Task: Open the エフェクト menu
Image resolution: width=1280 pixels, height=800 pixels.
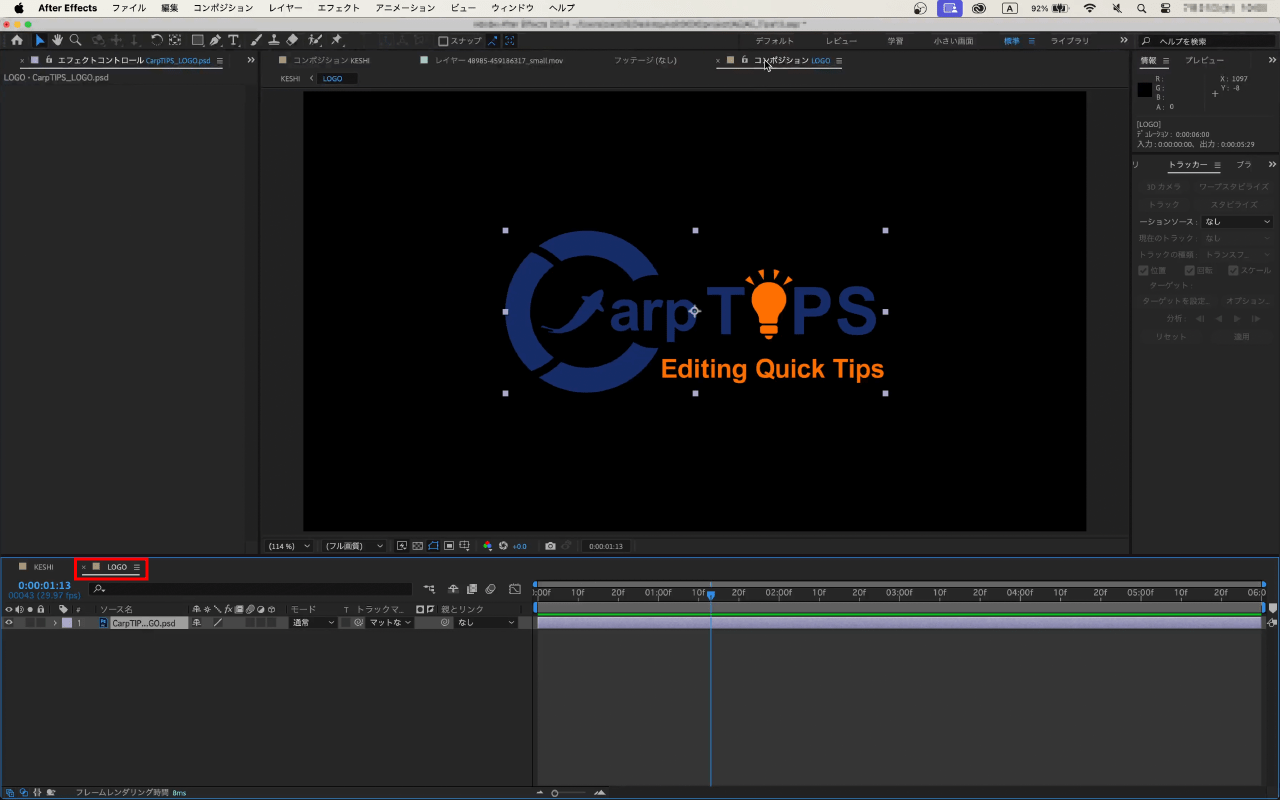Action: [x=338, y=8]
